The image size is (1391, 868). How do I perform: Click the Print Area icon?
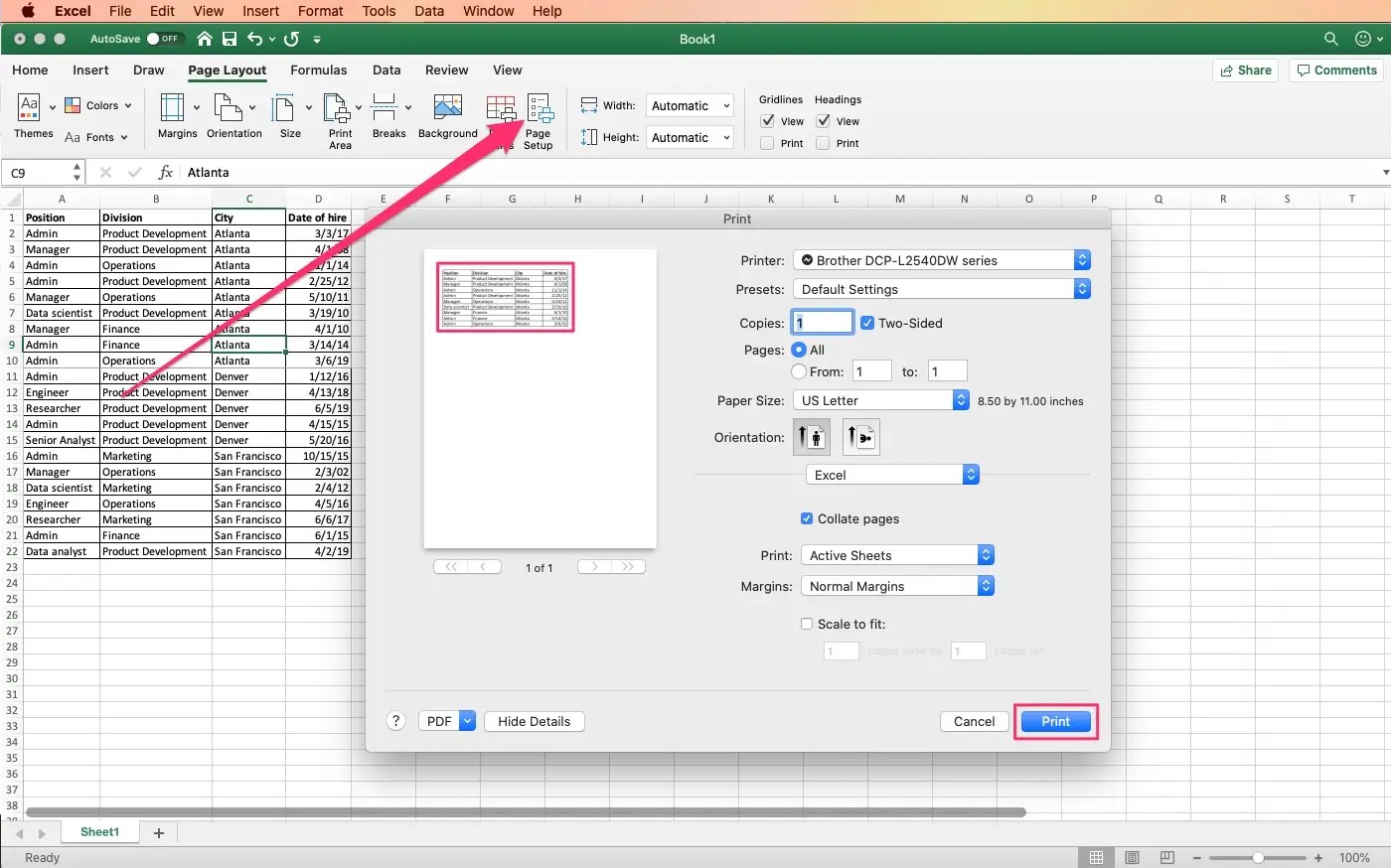(x=336, y=107)
